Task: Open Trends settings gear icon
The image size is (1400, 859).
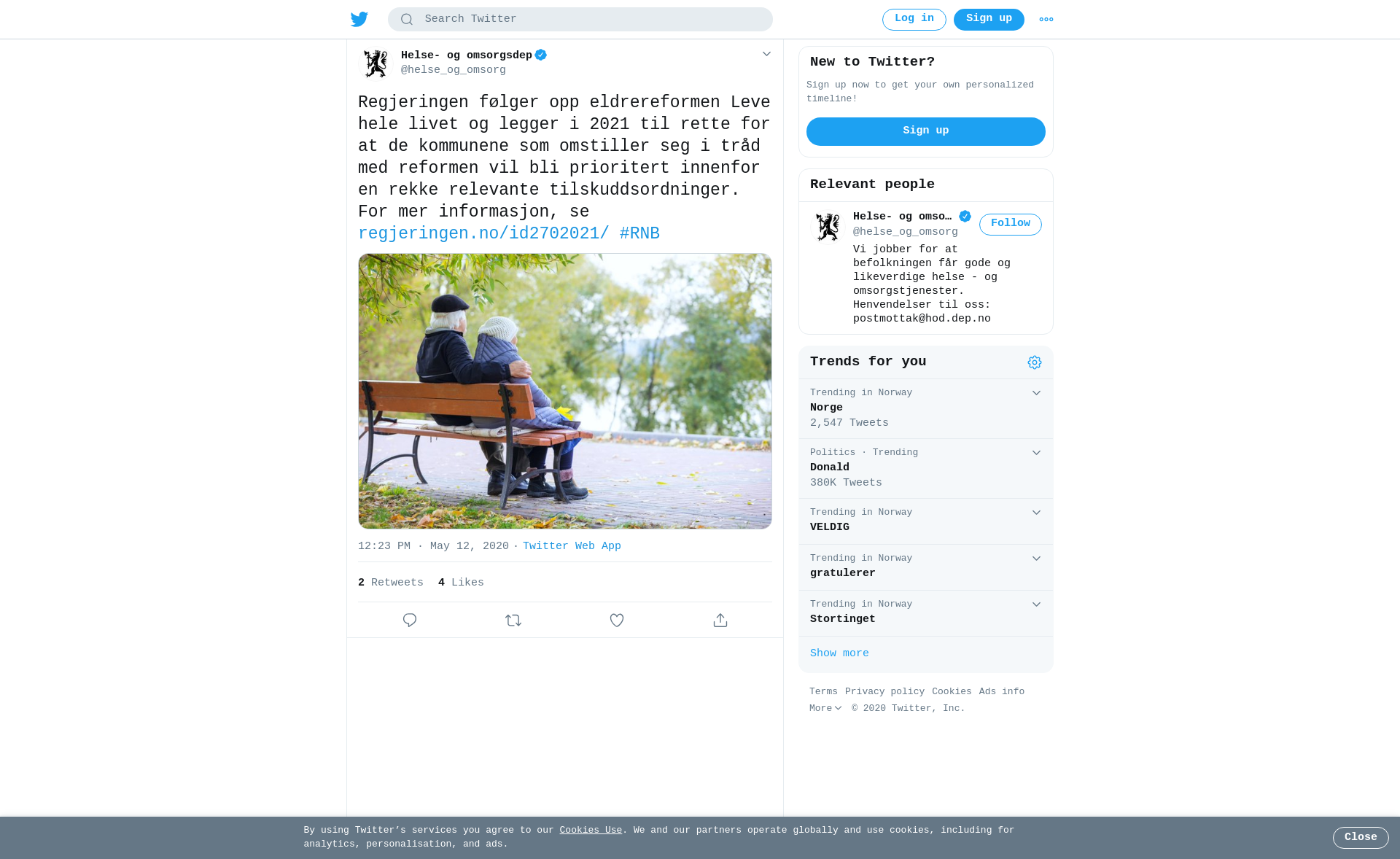Action: [x=1035, y=362]
